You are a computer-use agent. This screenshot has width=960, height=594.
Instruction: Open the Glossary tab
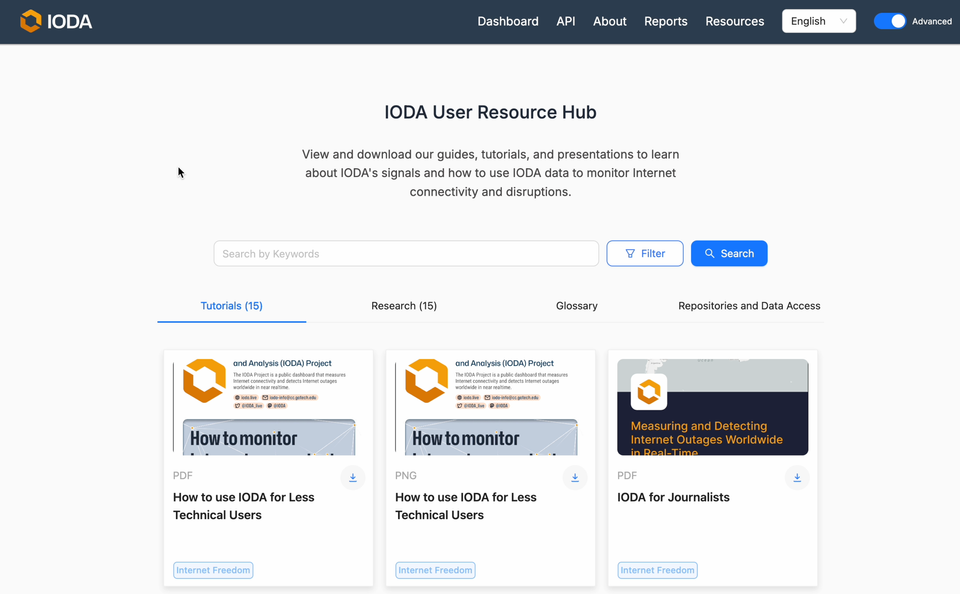576,306
